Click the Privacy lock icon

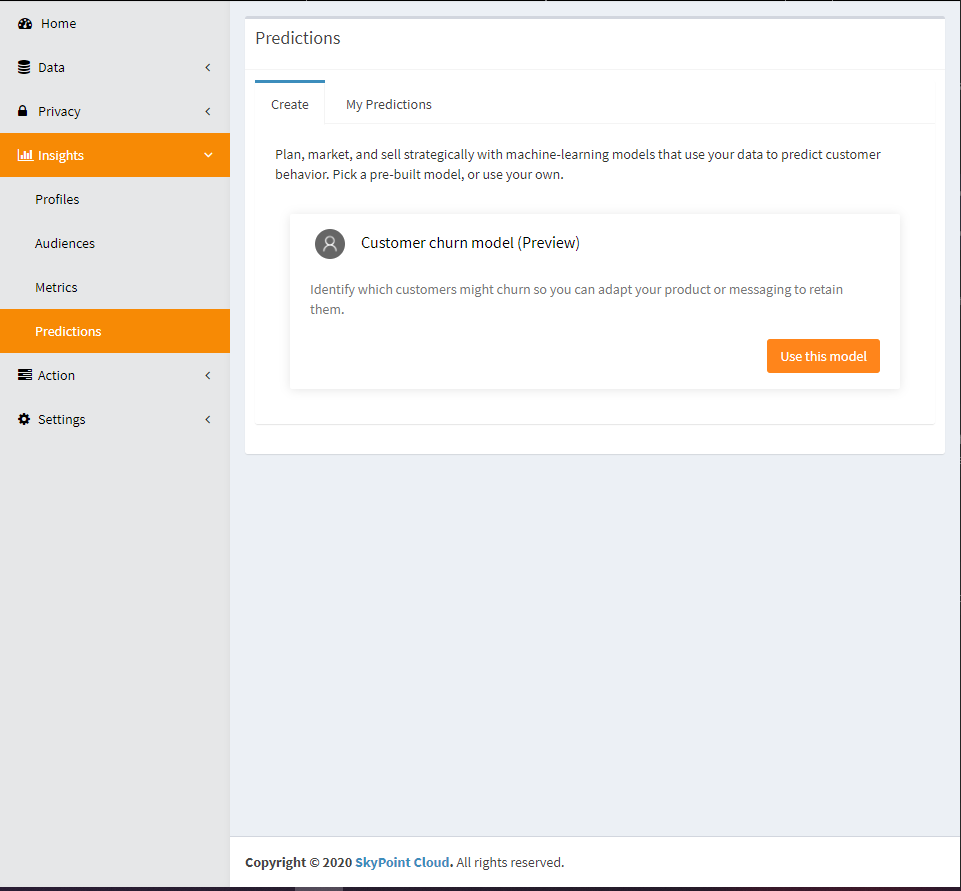(23, 111)
